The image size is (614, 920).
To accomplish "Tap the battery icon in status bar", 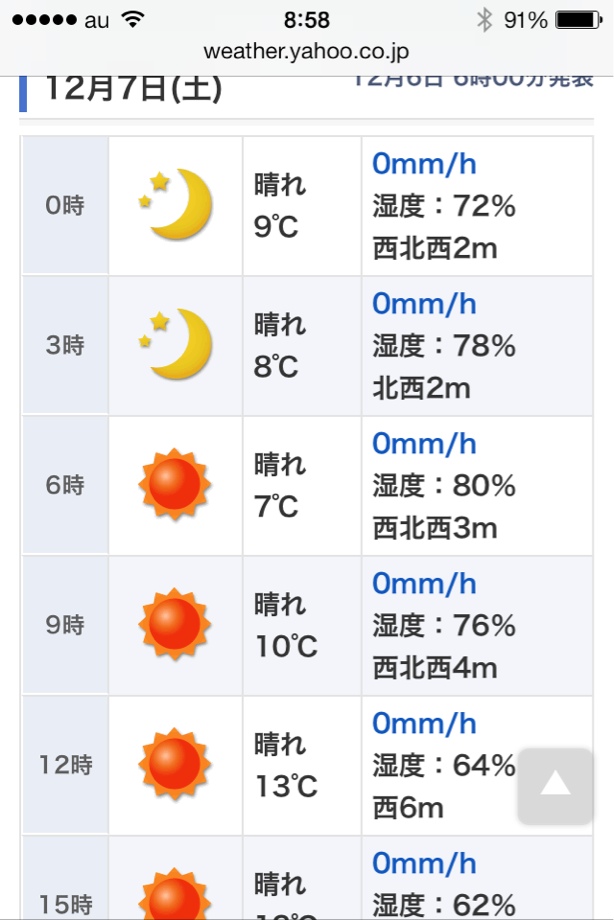I will pos(579,20).
